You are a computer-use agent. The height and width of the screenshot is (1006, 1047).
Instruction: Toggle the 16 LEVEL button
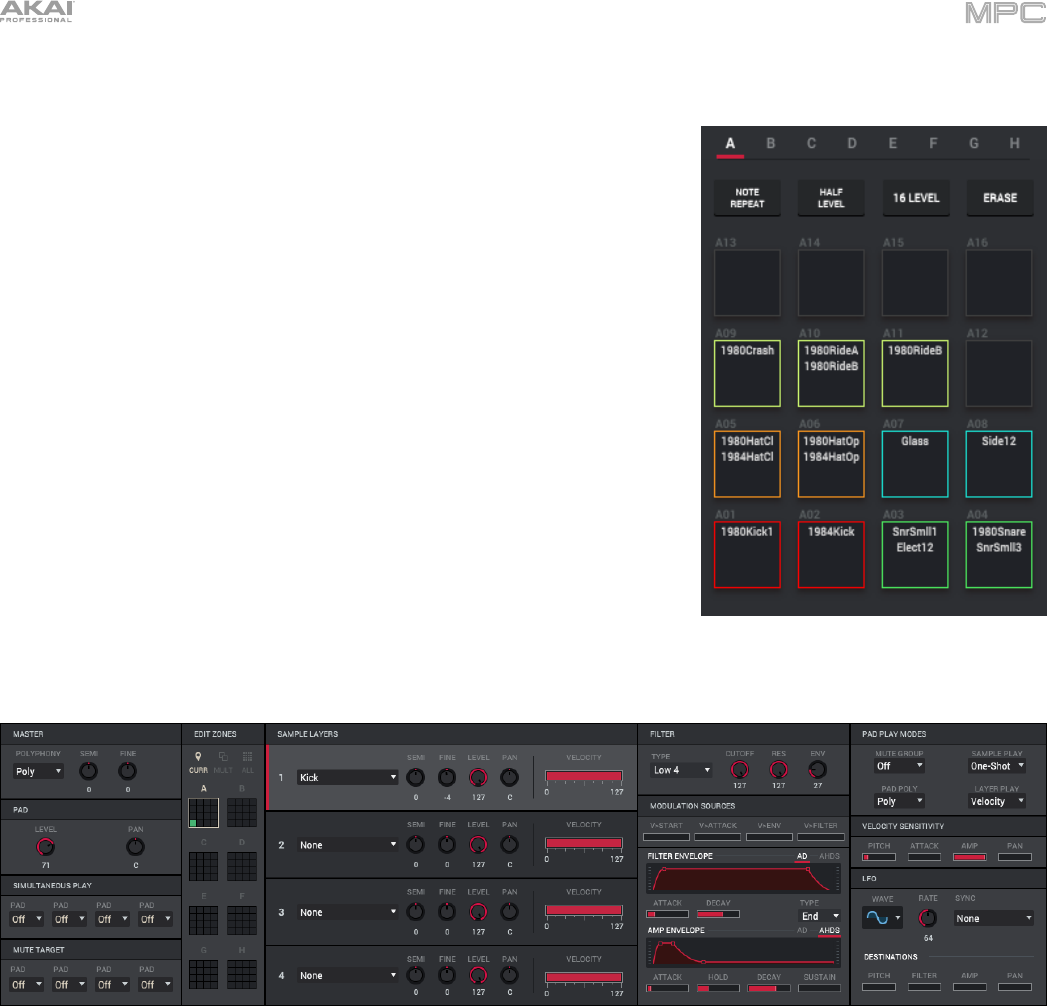tap(916, 198)
